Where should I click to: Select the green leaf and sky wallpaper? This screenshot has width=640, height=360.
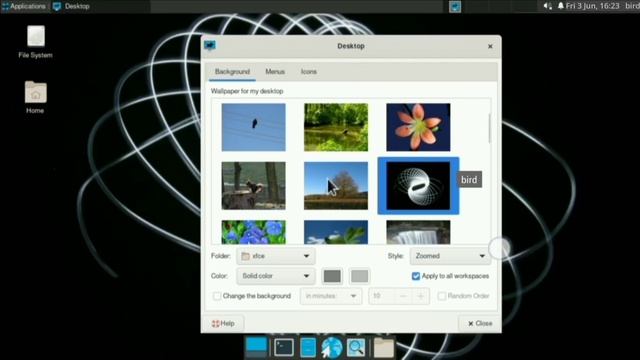point(336,232)
